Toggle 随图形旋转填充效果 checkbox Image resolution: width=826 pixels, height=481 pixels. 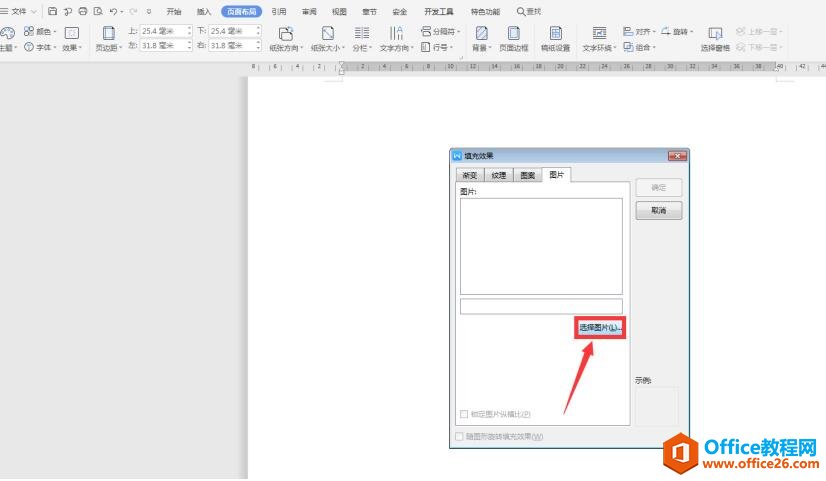tap(459, 437)
